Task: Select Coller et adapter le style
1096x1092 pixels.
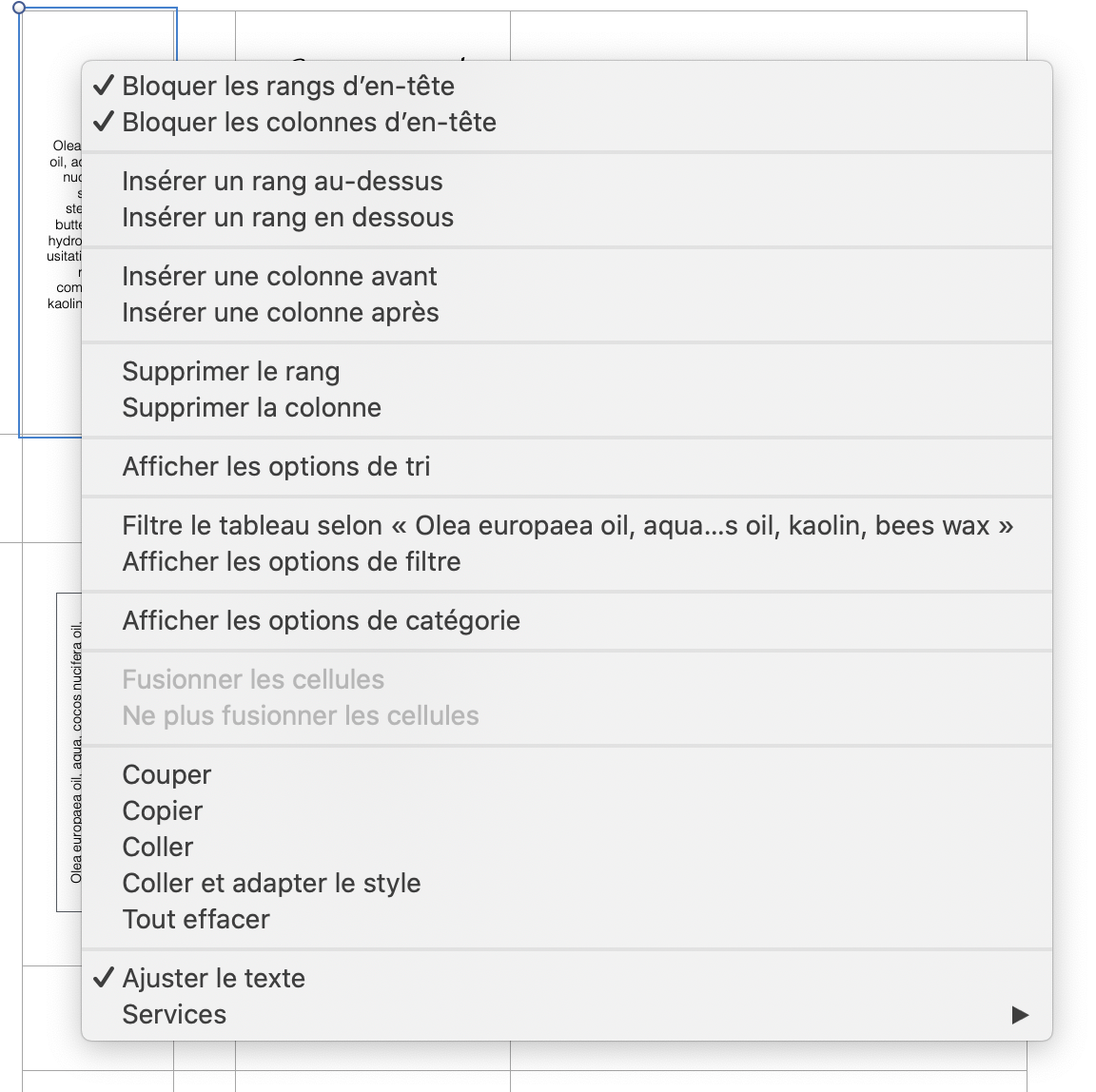Action: point(271,884)
